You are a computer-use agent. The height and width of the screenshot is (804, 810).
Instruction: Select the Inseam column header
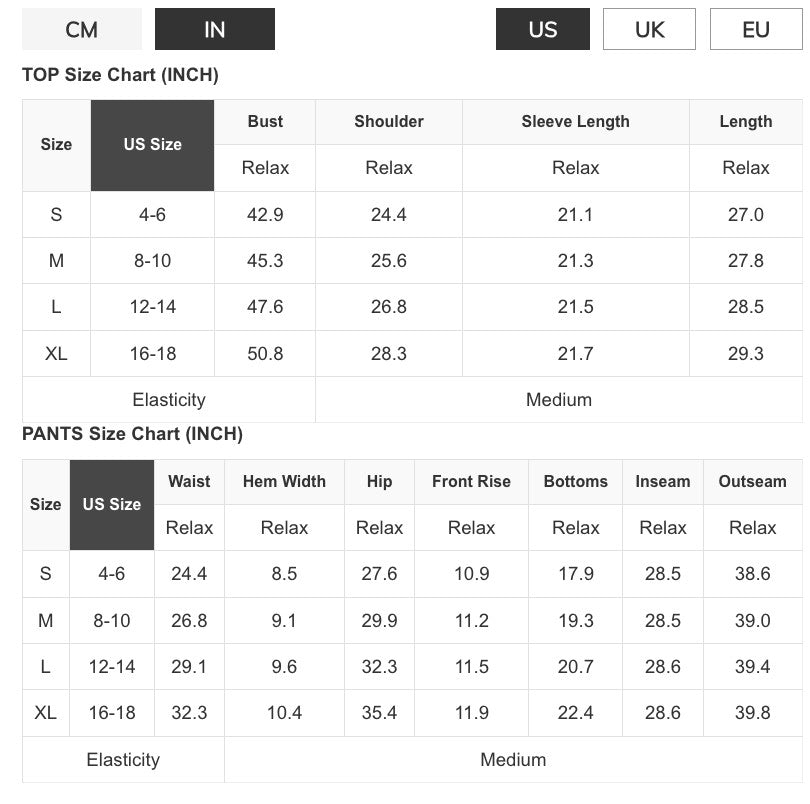[x=663, y=481]
